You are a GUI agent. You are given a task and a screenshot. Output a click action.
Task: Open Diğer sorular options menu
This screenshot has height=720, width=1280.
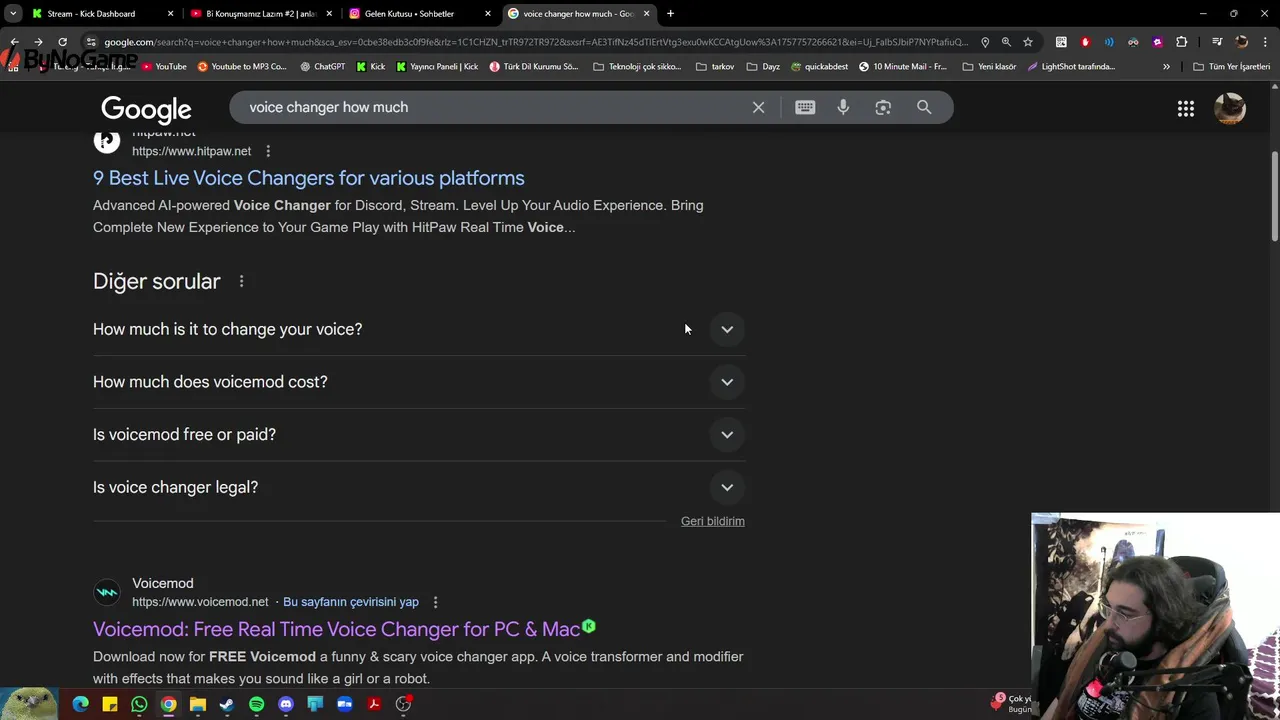click(x=241, y=281)
